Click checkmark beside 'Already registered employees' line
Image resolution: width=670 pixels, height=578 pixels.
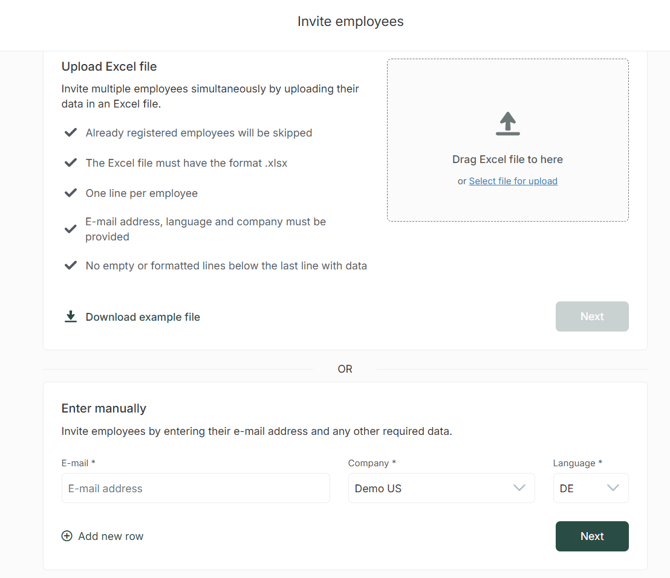(71, 132)
